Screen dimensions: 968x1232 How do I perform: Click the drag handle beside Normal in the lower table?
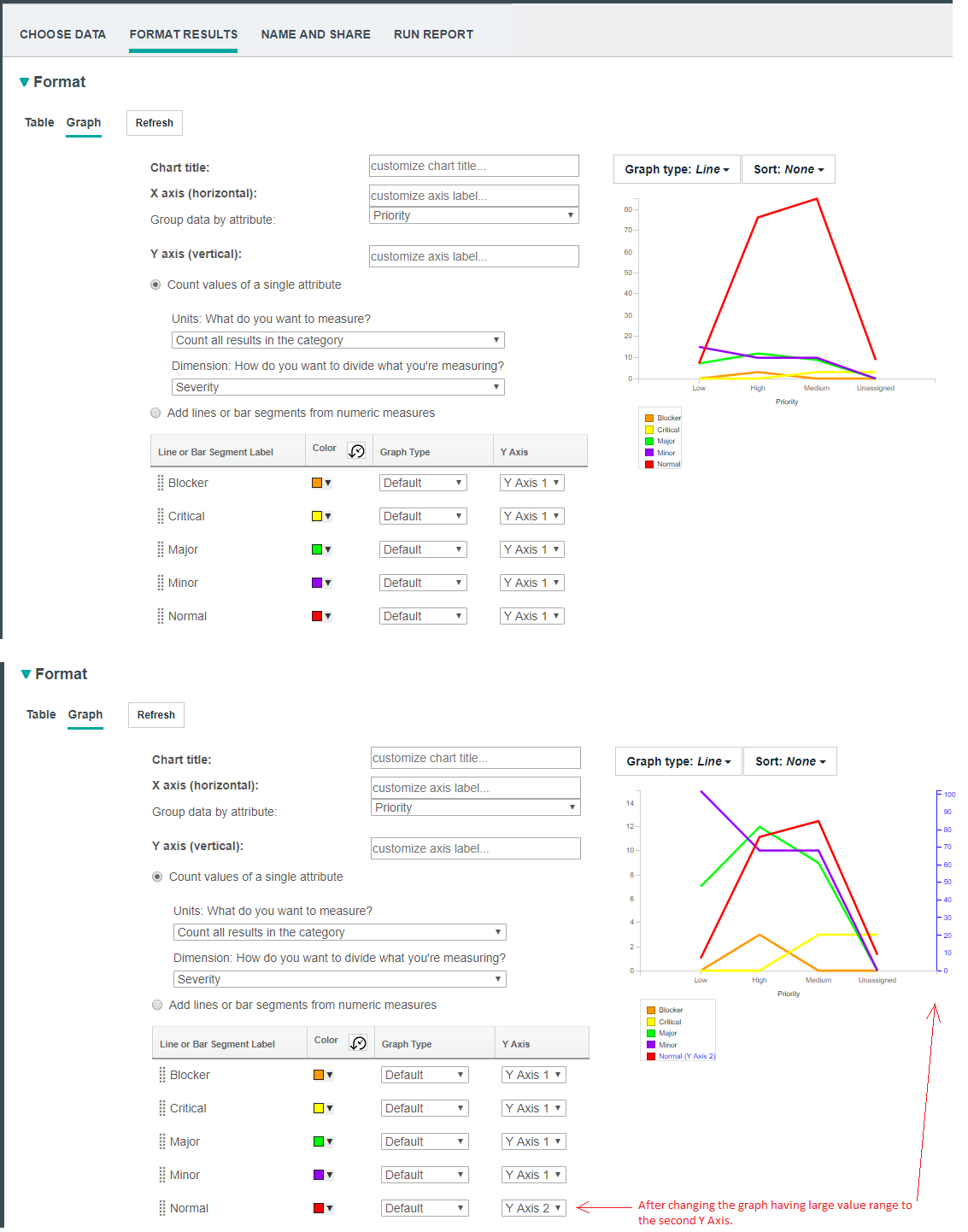(162, 1208)
